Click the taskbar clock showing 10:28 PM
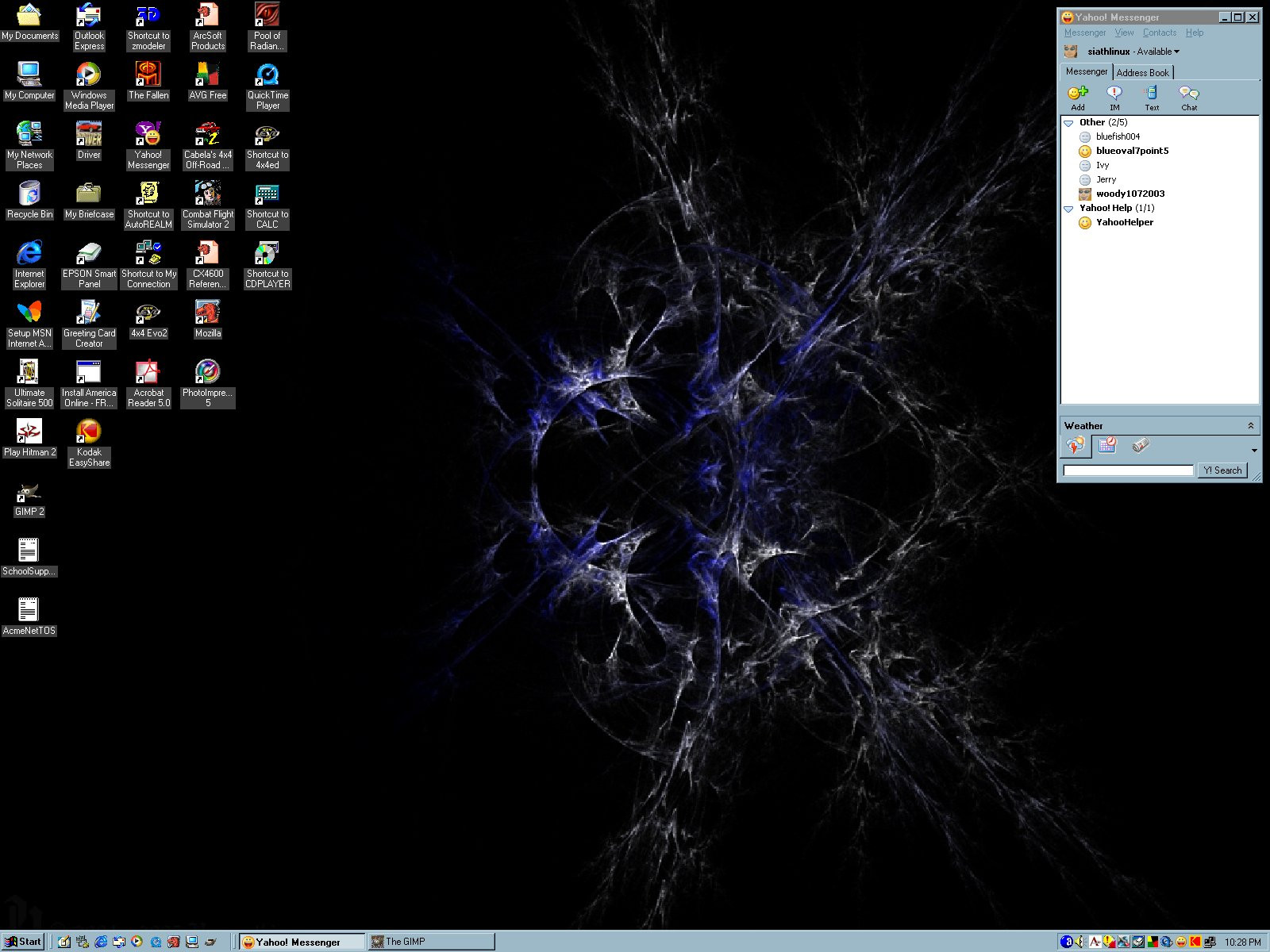Image resolution: width=1270 pixels, height=952 pixels. 1242,942
